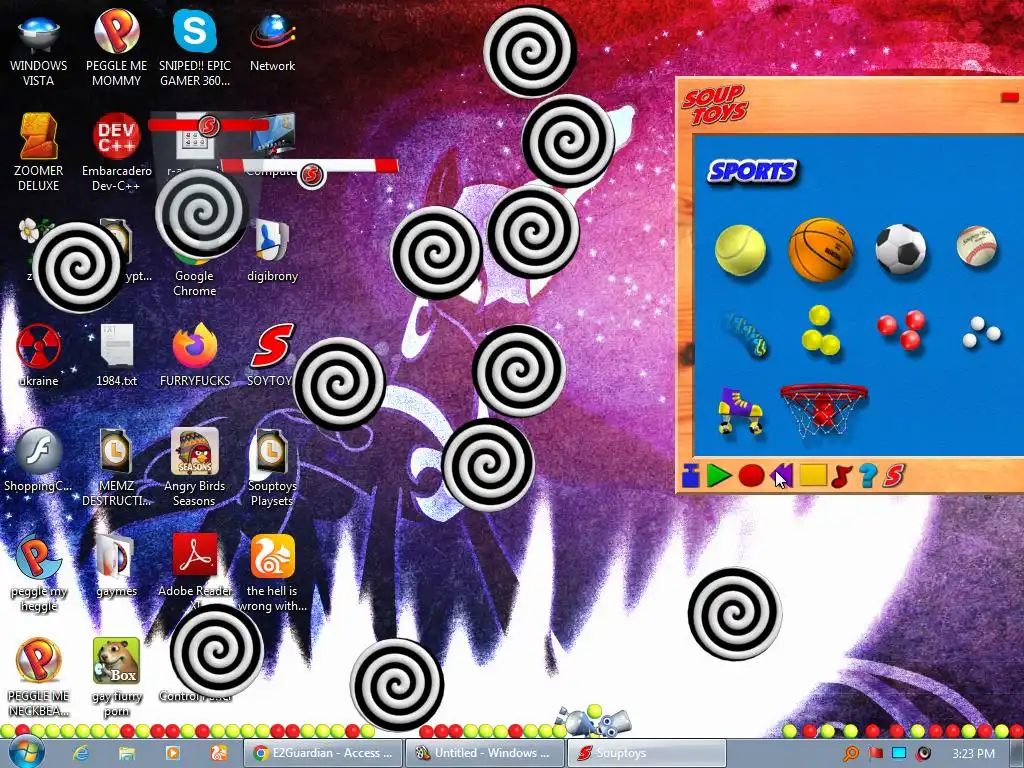Select the three white balls toy
The image size is (1024, 768).
[x=982, y=332]
